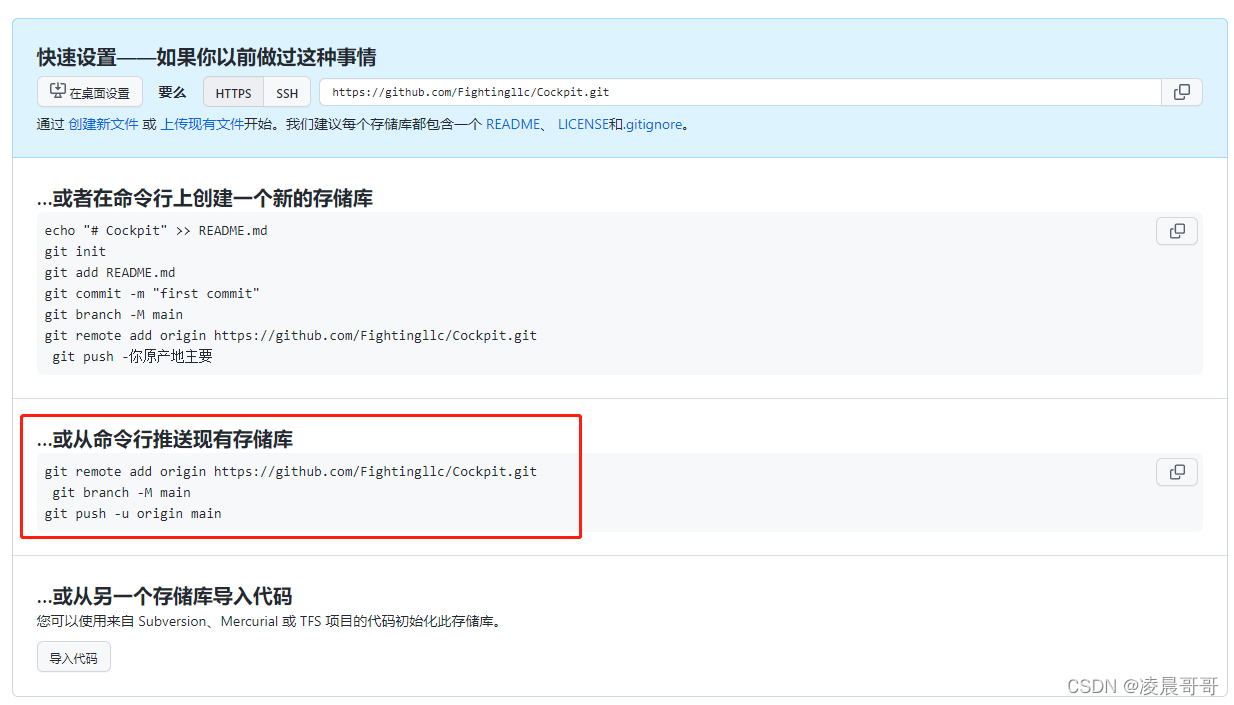Click the Subversion、Mercurial 或 TFS description text
The image size is (1234, 705).
click(x=270, y=621)
